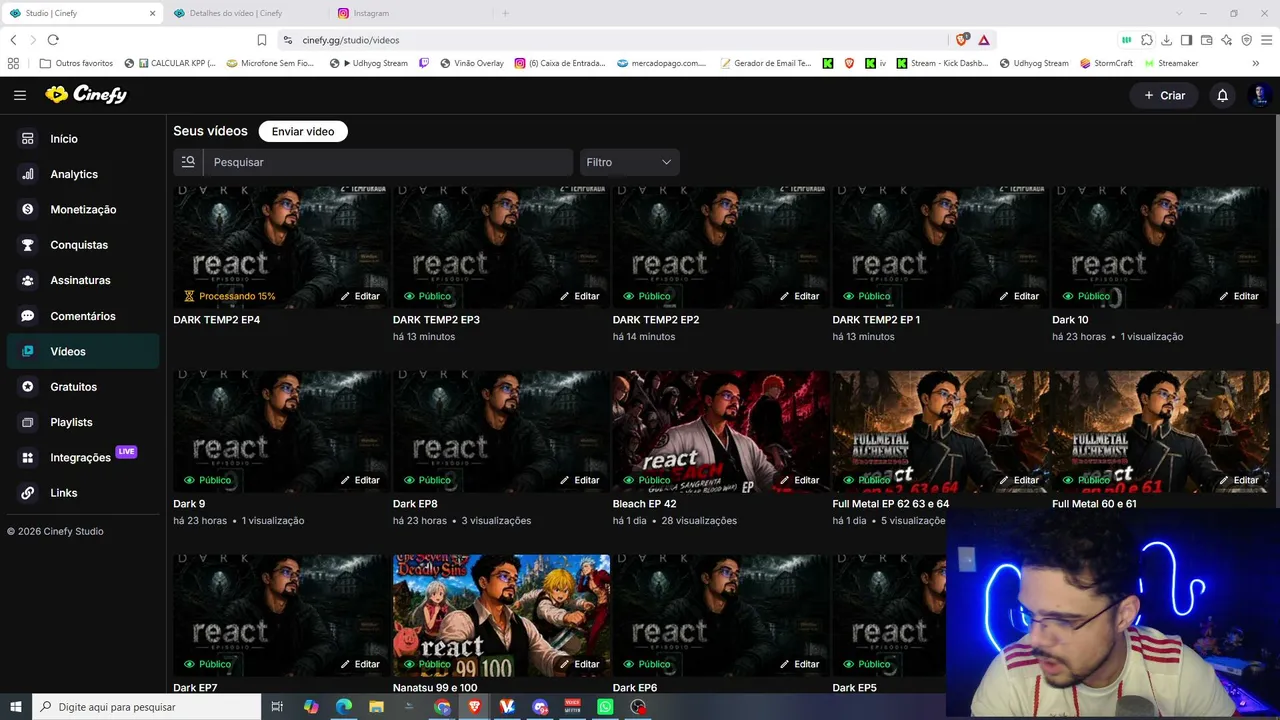Open the Full Metal EP 62 63 e 64 thumbnail
The height and width of the screenshot is (720, 1280).
tap(940, 432)
